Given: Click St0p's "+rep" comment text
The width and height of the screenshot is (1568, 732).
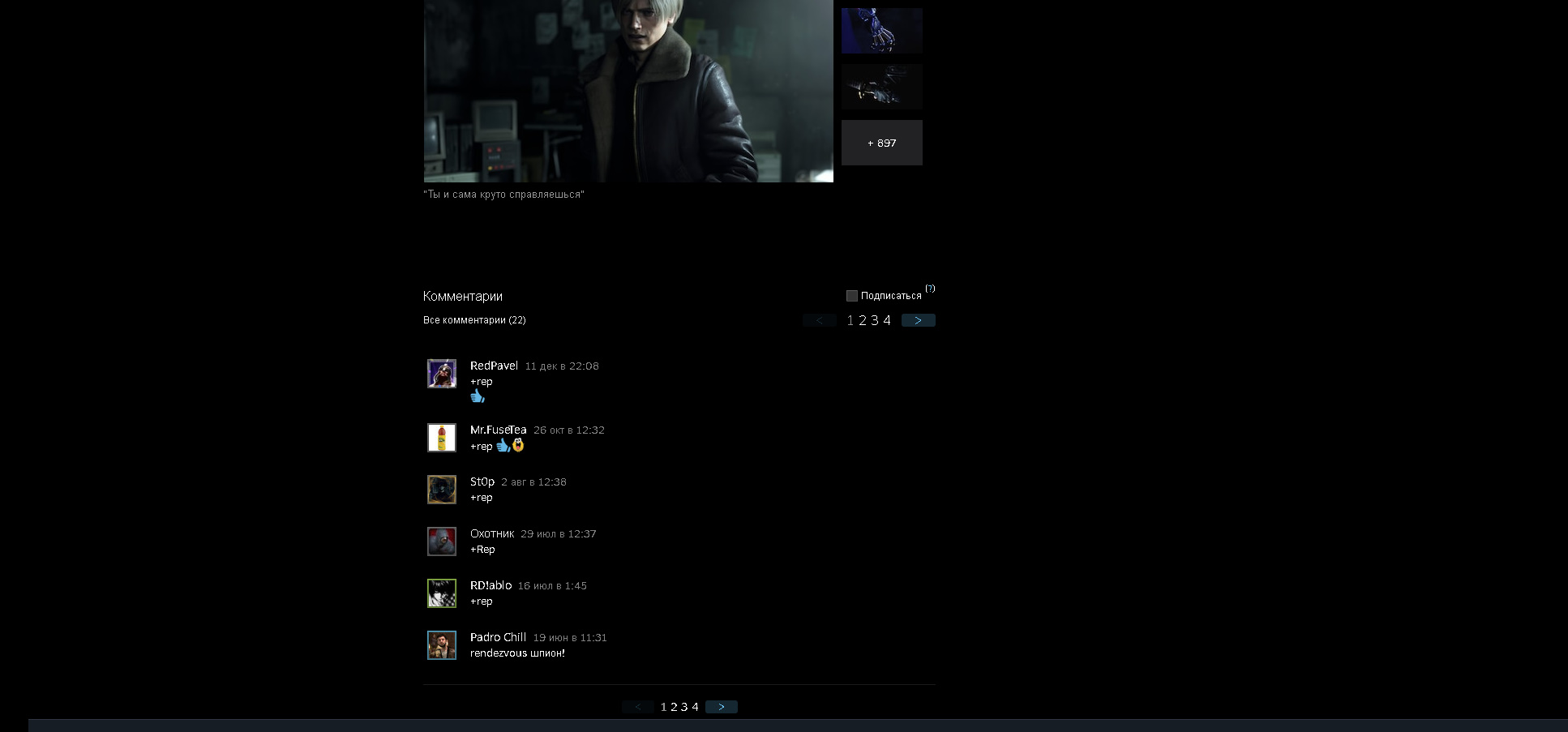Looking at the screenshot, I should 482,498.
